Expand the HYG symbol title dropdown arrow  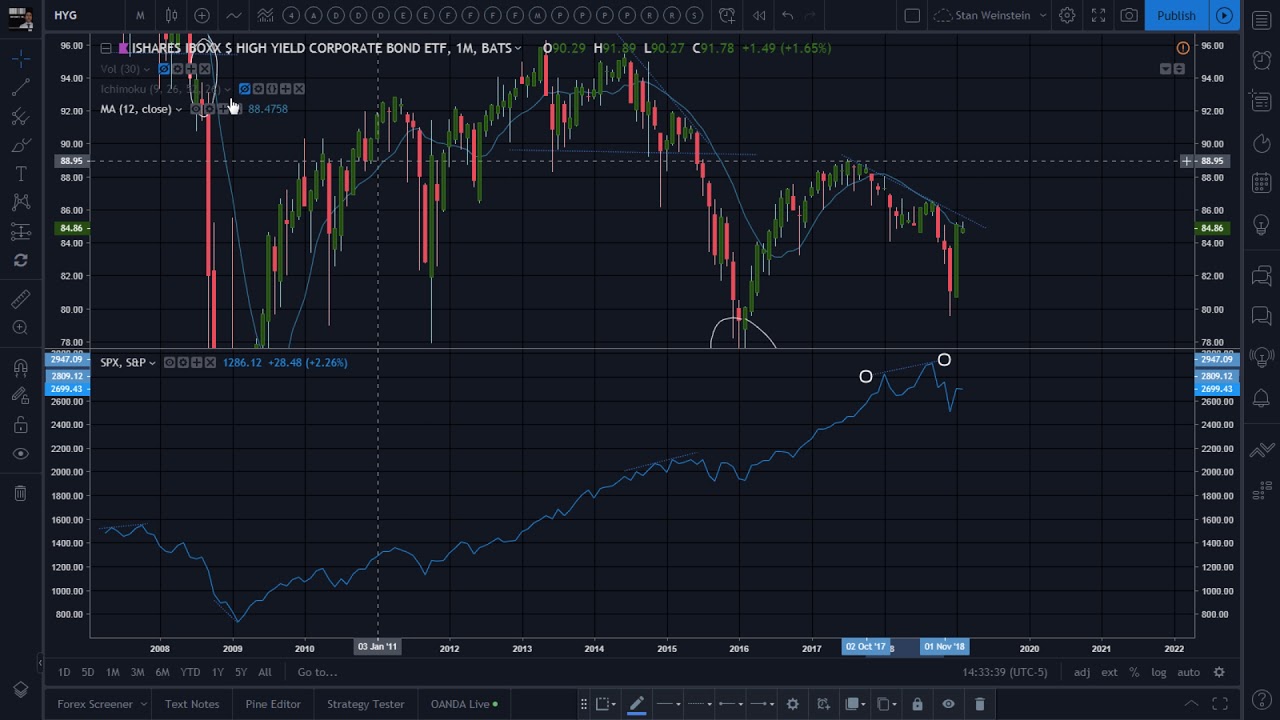pyautogui.click(x=517, y=48)
